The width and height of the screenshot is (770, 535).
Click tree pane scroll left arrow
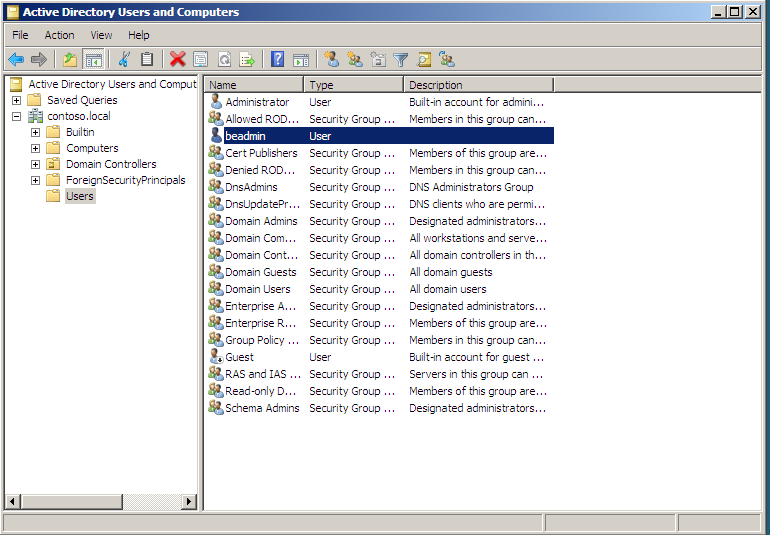pos(13,502)
